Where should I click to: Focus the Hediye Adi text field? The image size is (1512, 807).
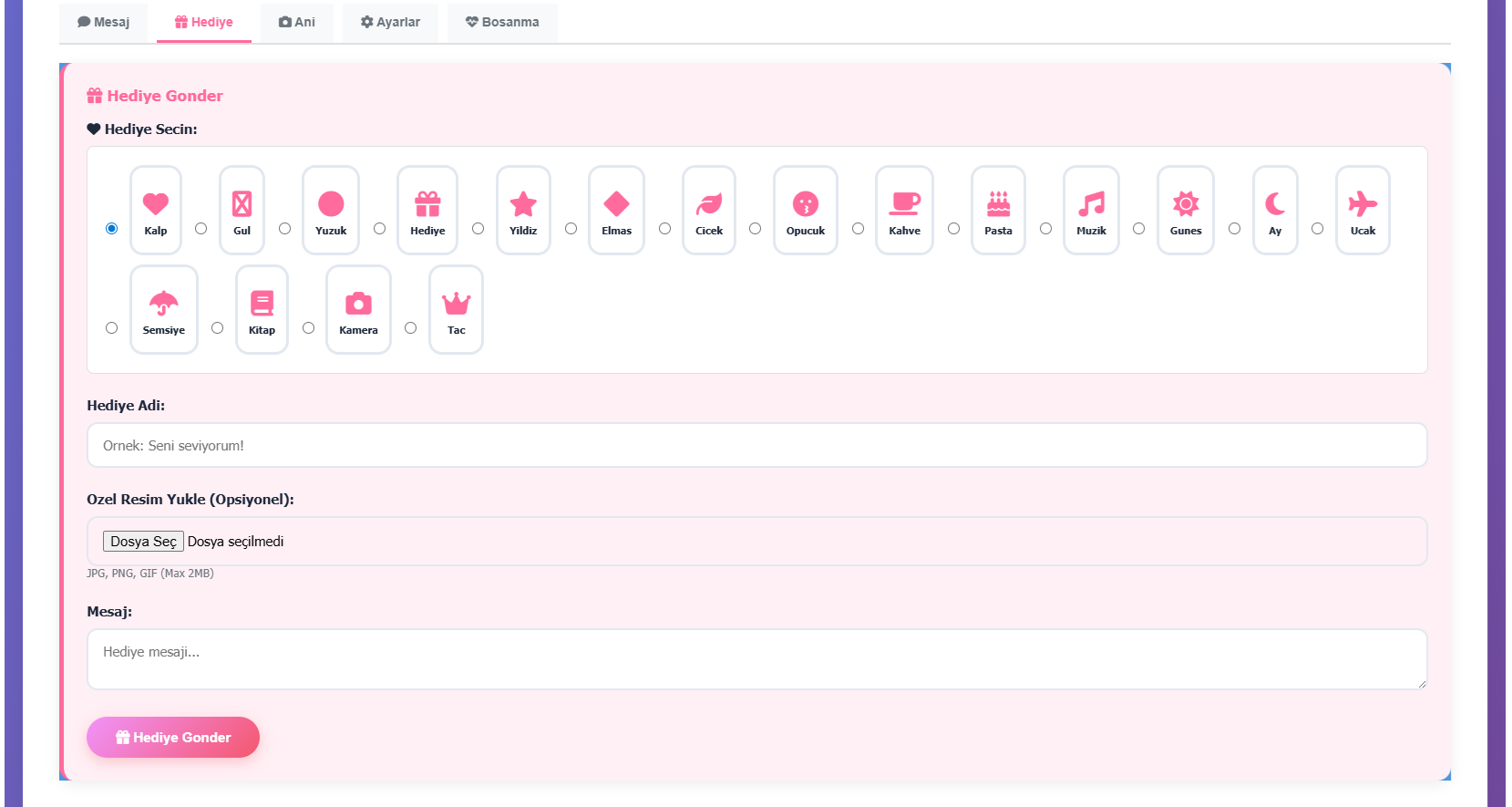[x=756, y=446]
